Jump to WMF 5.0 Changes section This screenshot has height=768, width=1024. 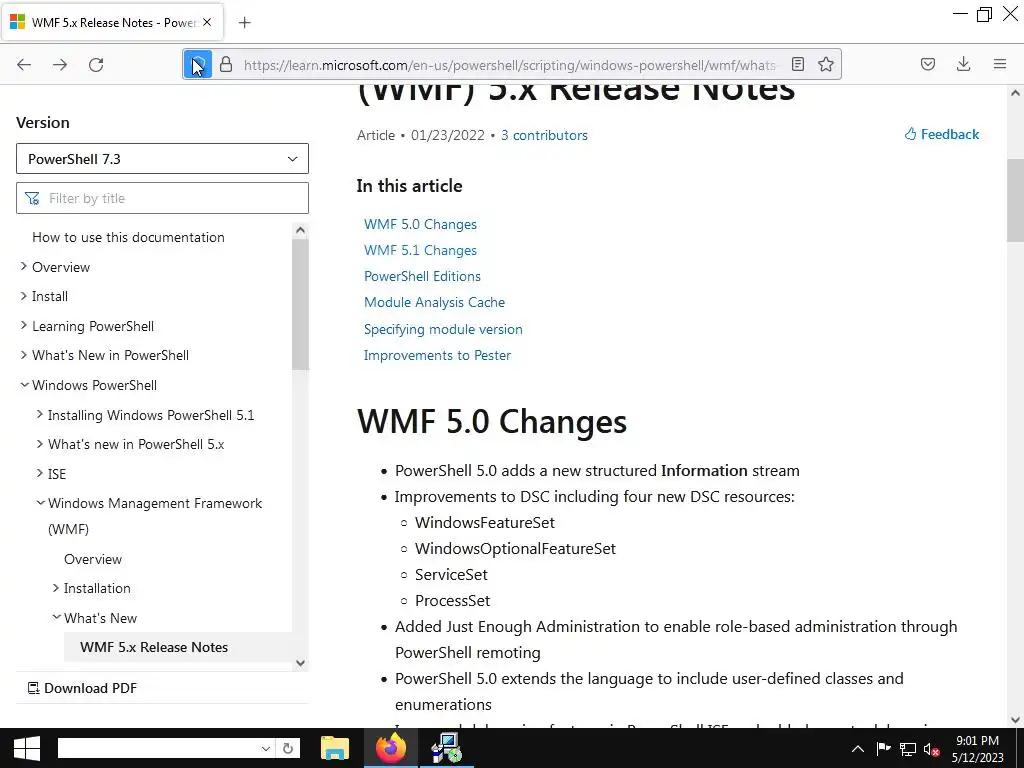pos(420,224)
